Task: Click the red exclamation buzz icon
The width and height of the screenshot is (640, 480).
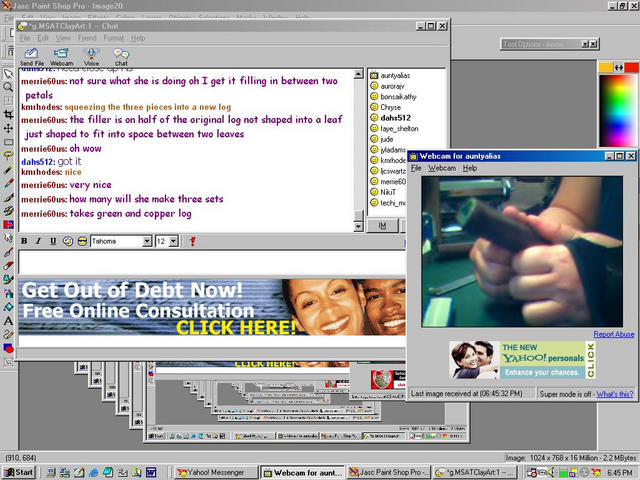Action: (192, 241)
